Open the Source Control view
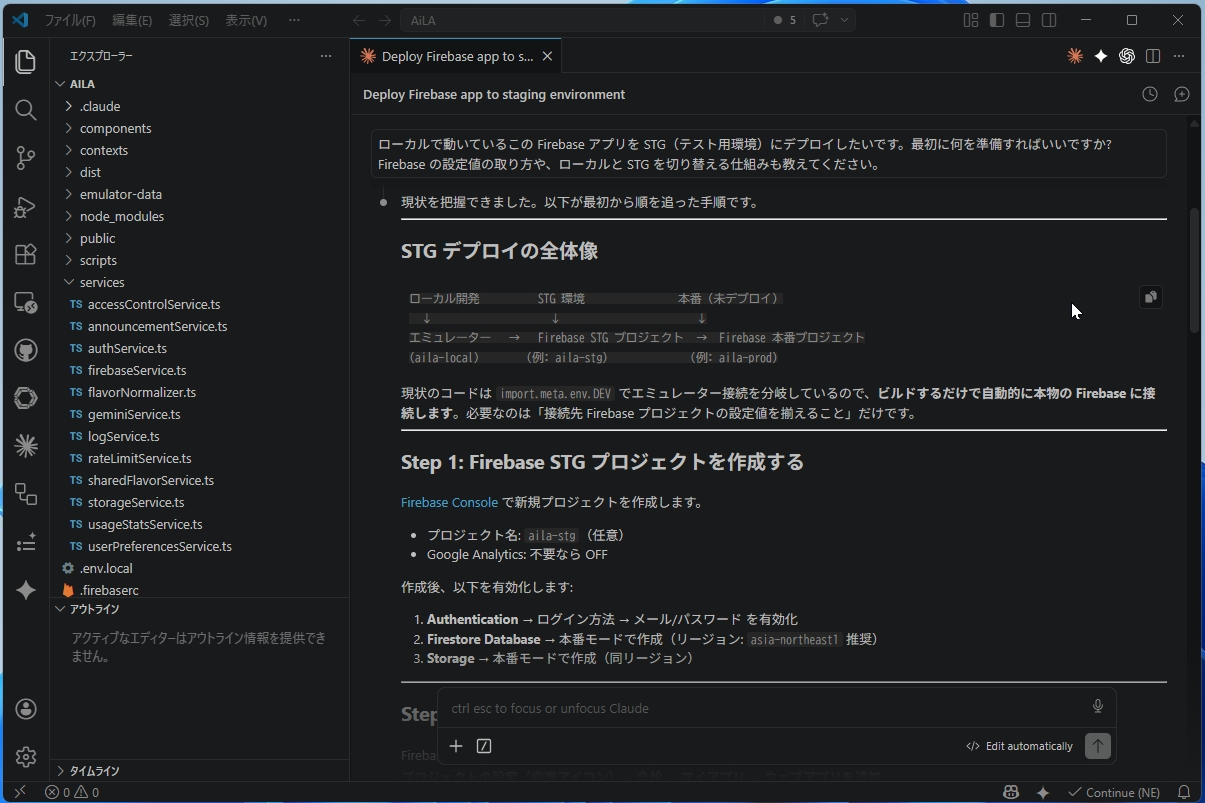The height and width of the screenshot is (803, 1205). (x=26, y=157)
